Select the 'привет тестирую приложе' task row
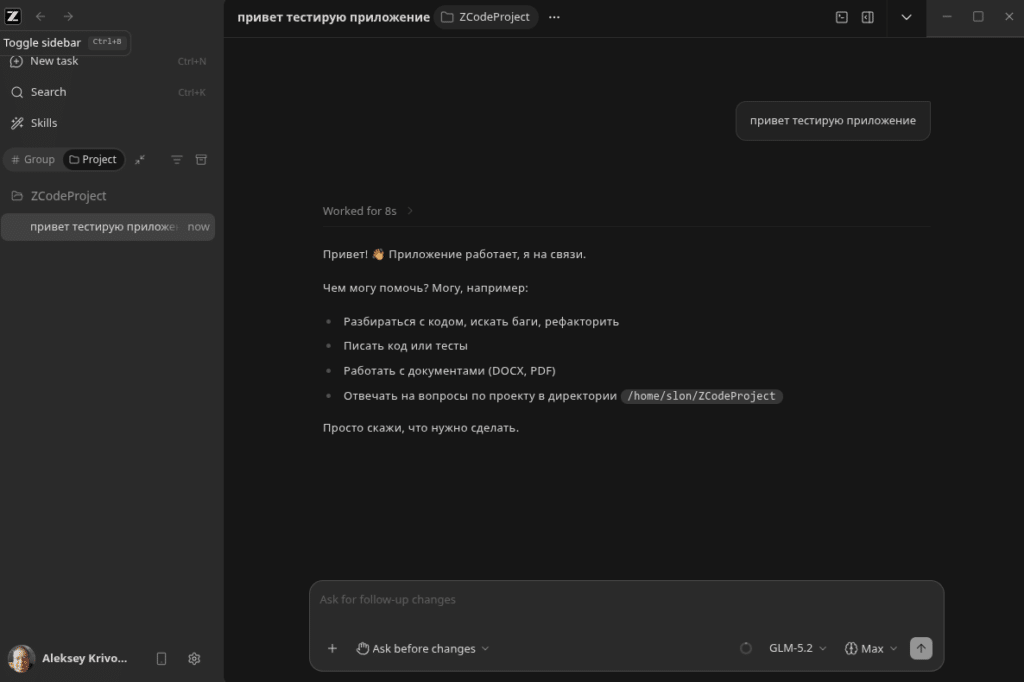The height and width of the screenshot is (682, 1024). tap(108, 227)
